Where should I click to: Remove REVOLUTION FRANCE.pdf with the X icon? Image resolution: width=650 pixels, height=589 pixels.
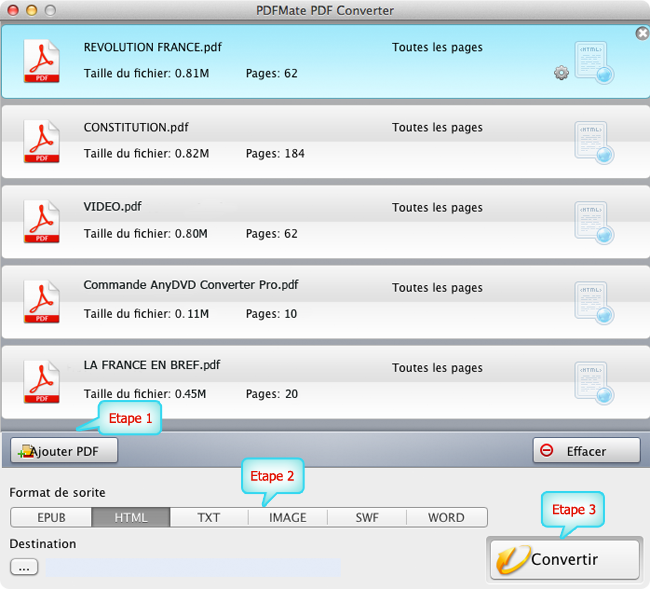(642, 33)
